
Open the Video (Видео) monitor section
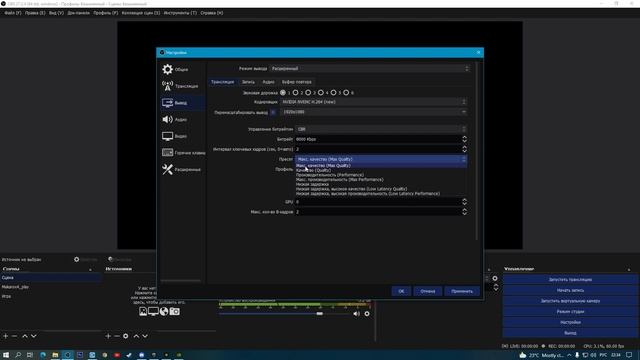(x=175, y=136)
